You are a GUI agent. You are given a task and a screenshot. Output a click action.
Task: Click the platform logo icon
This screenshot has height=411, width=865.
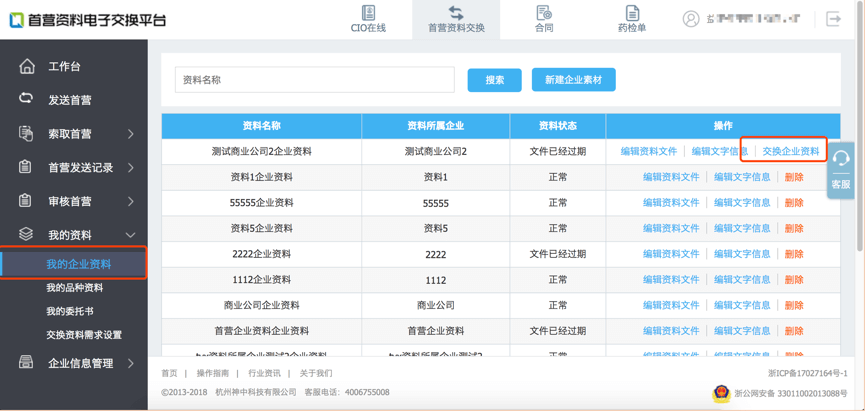(x=16, y=20)
